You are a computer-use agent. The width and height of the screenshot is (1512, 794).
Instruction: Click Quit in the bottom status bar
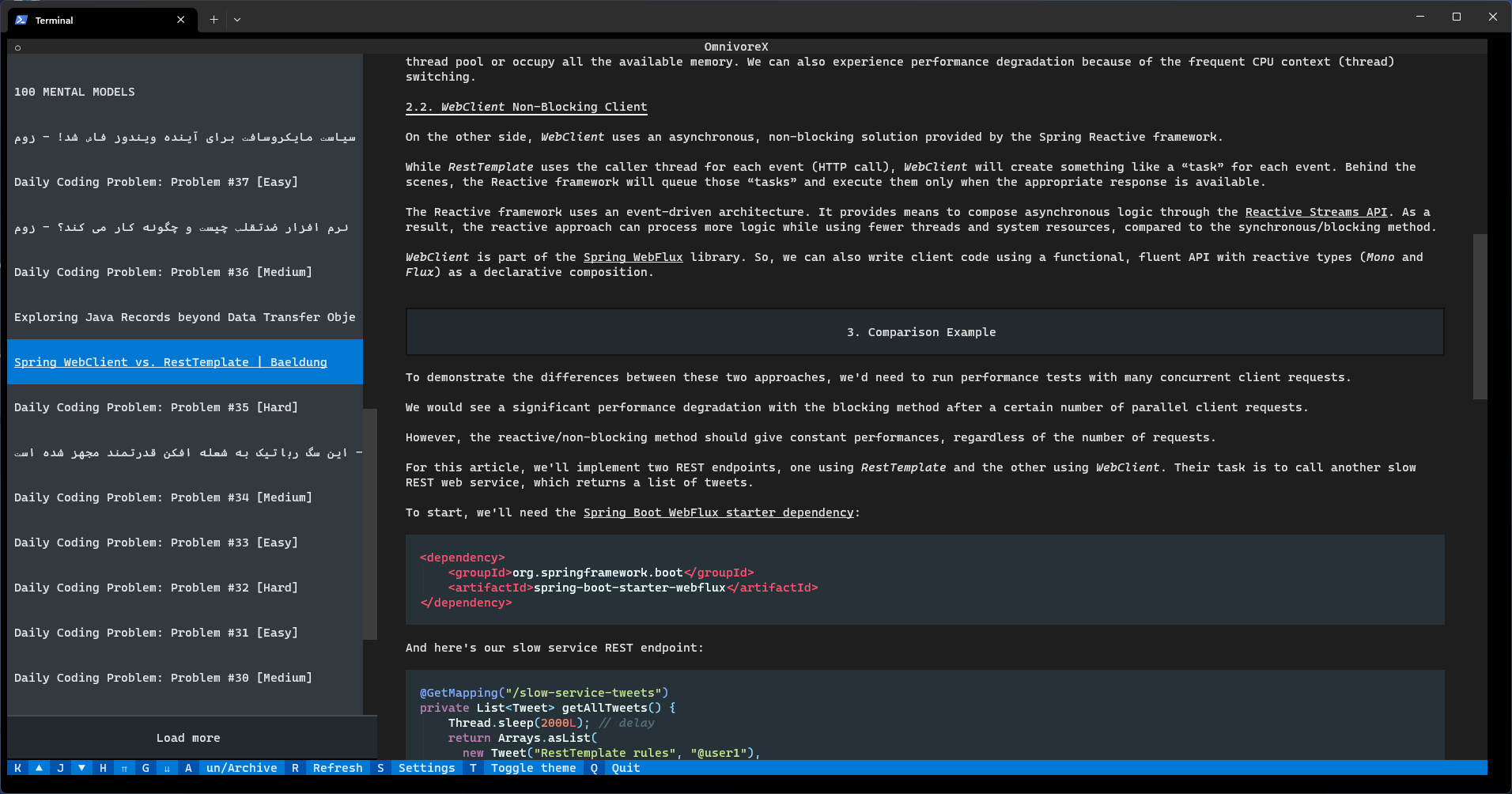pos(625,767)
